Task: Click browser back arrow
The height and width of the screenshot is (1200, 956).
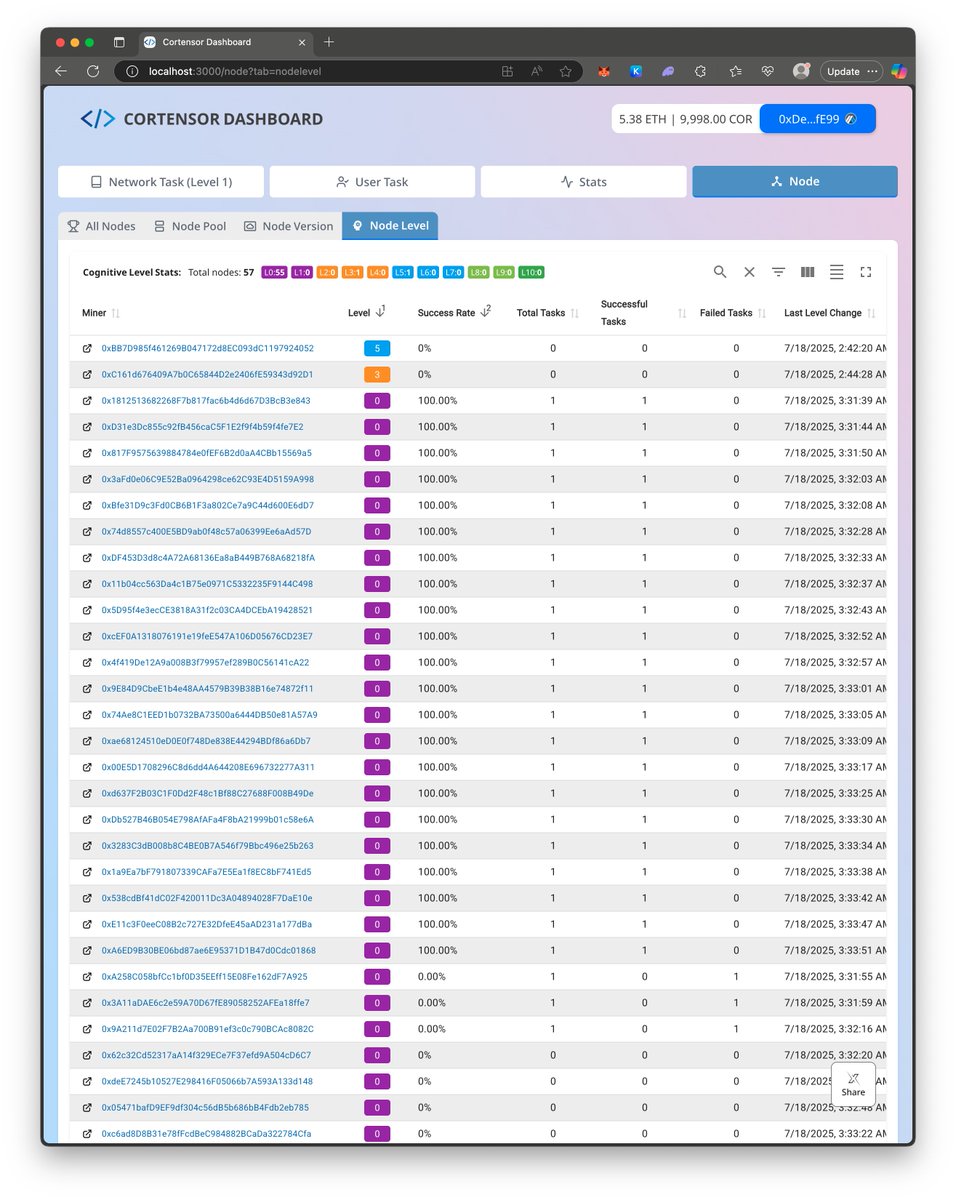Action: (61, 71)
